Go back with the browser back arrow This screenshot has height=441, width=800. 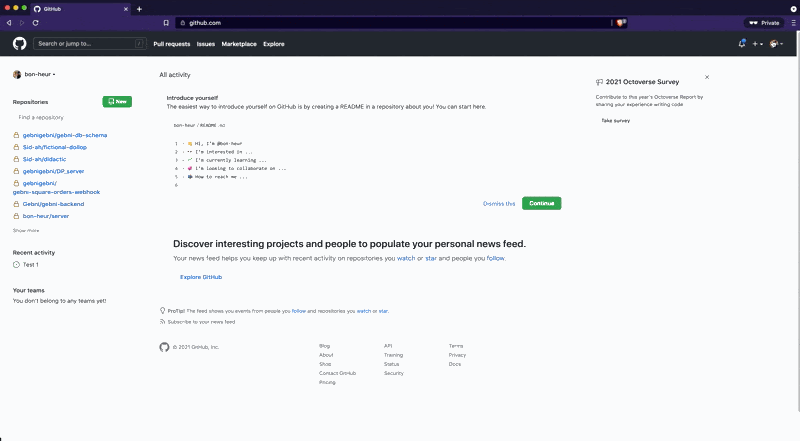pos(9,22)
